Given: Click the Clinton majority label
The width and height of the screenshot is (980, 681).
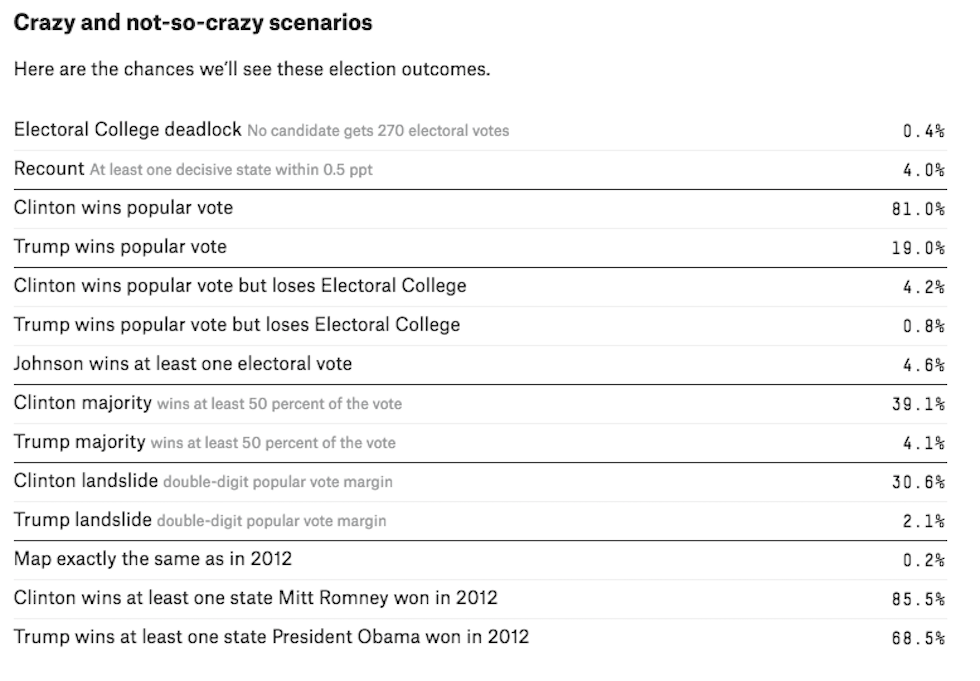Looking at the screenshot, I should tap(83, 403).
